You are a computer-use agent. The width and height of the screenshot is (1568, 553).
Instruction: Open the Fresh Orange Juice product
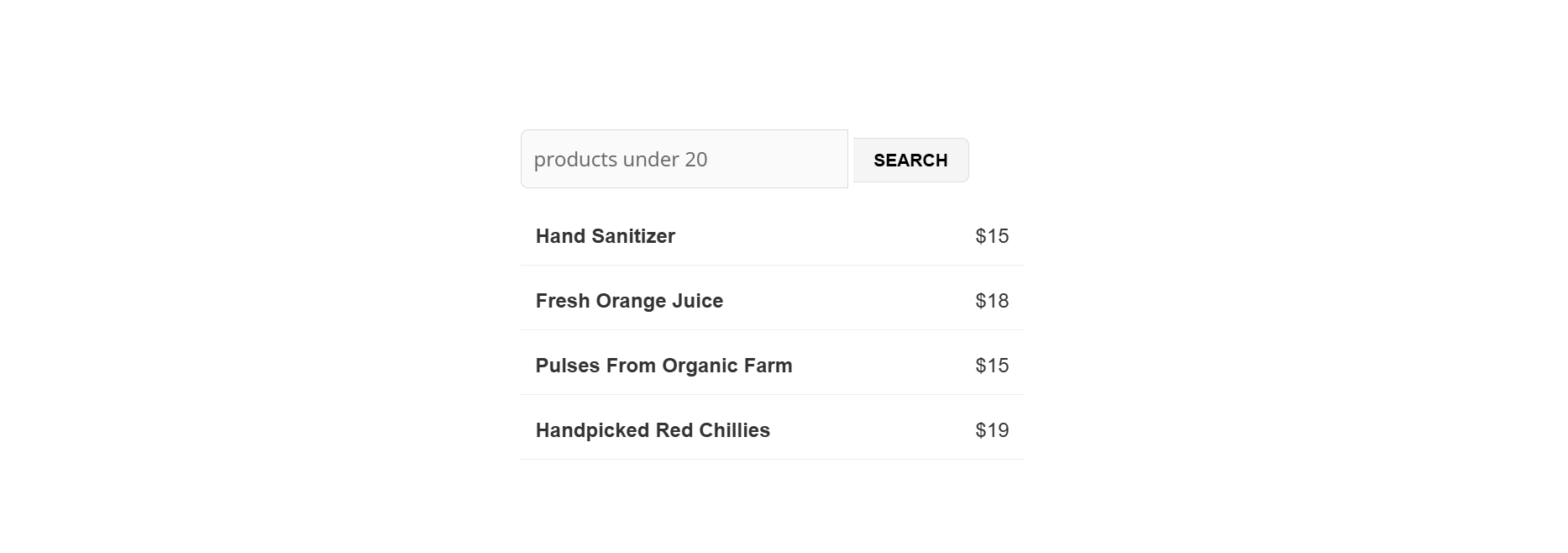click(629, 301)
